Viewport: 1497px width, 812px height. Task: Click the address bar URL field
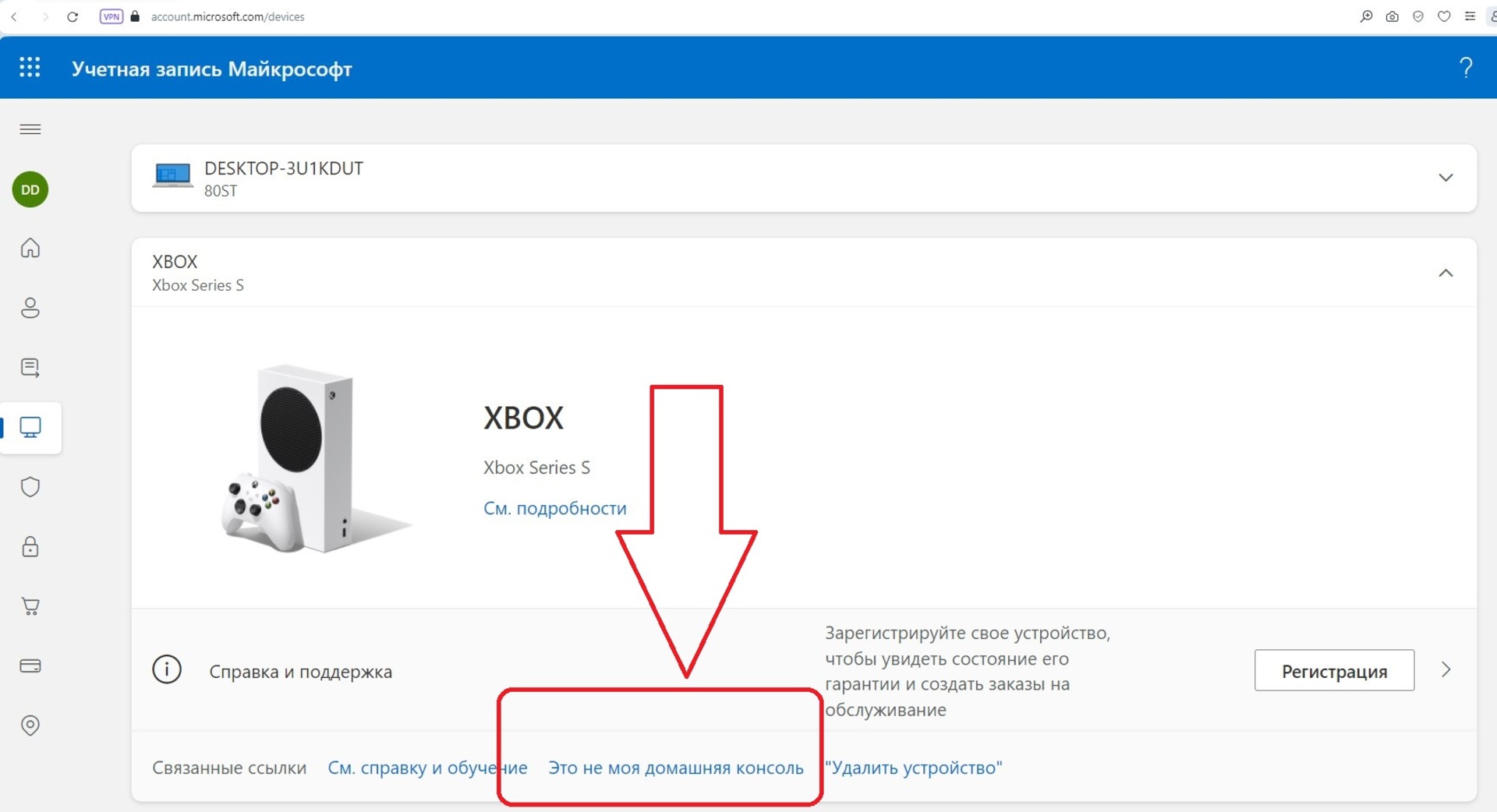[x=228, y=16]
